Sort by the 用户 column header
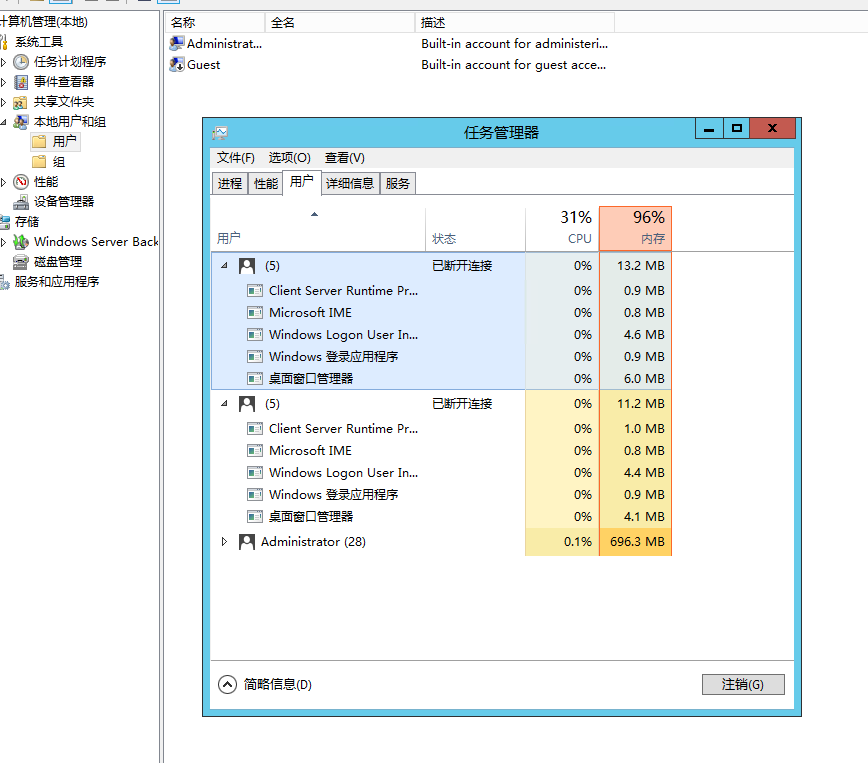 [x=318, y=229]
